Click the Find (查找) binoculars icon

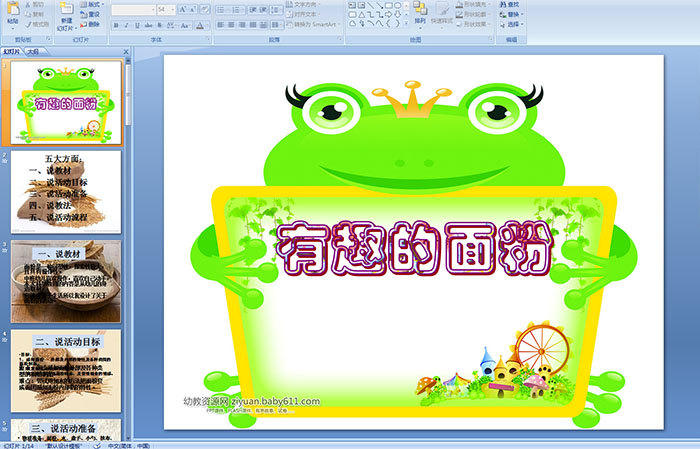503,4
